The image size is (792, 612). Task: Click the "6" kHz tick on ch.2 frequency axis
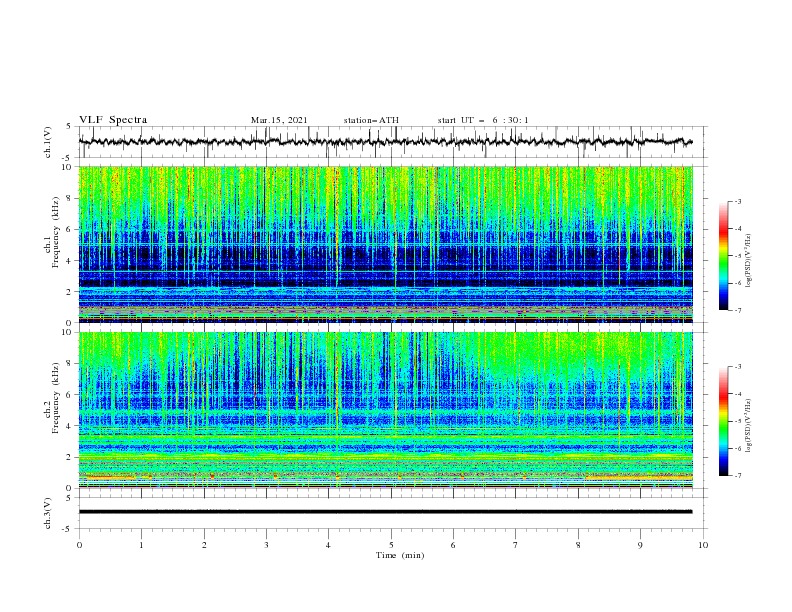70,395
